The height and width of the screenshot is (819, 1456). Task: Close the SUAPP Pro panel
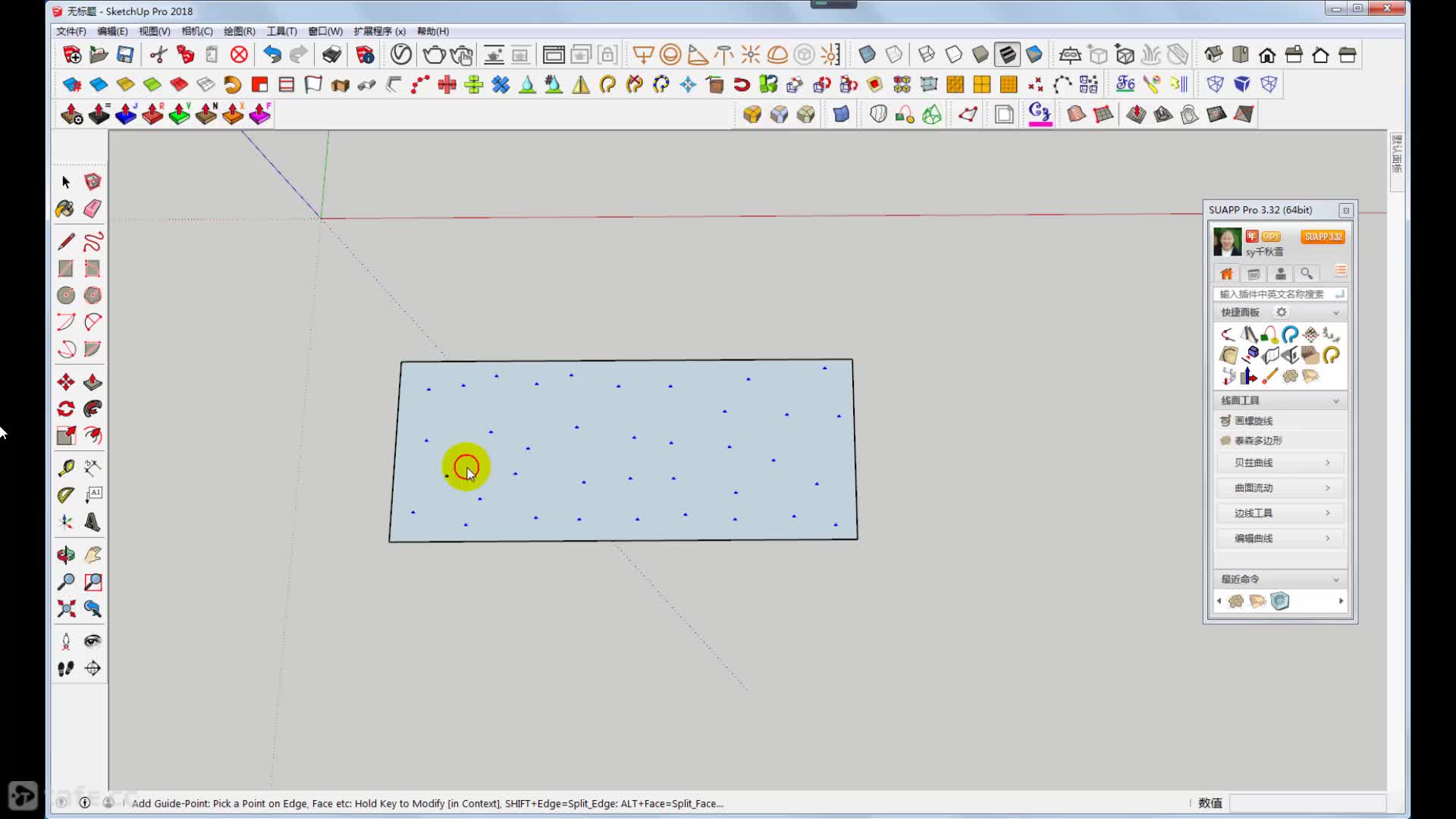[1346, 211]
